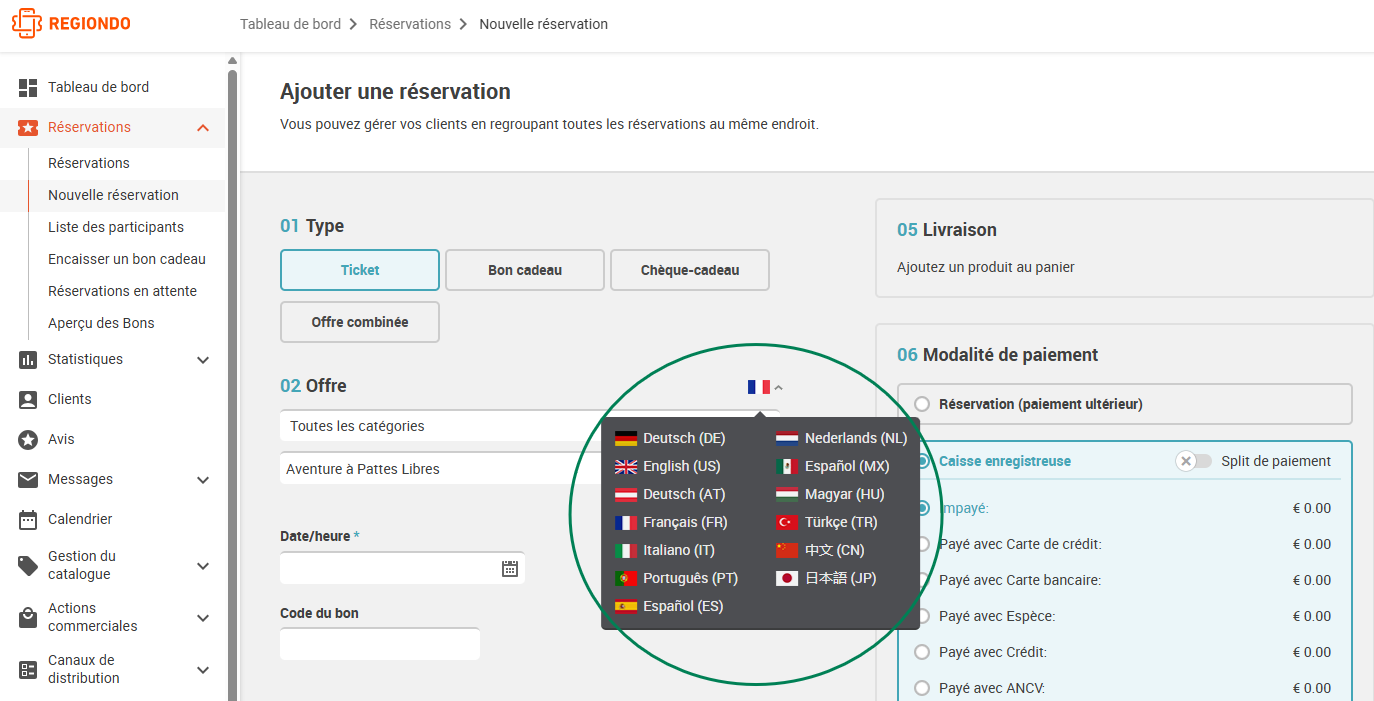1374x701 pixels.
Task: Click the Date/heure calendar picker icon
Action: pos(510,568)
